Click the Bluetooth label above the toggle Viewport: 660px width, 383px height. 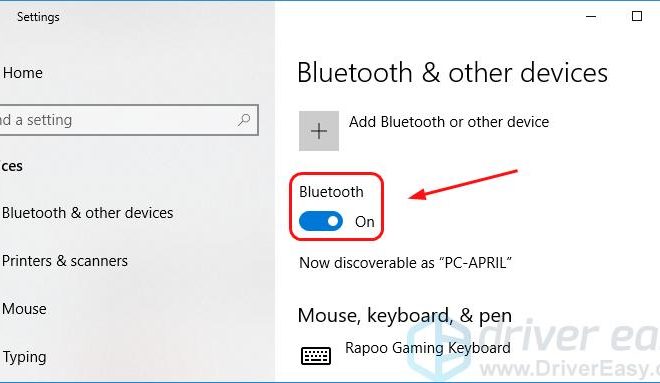pyautogui.click(x=331, y=192)
